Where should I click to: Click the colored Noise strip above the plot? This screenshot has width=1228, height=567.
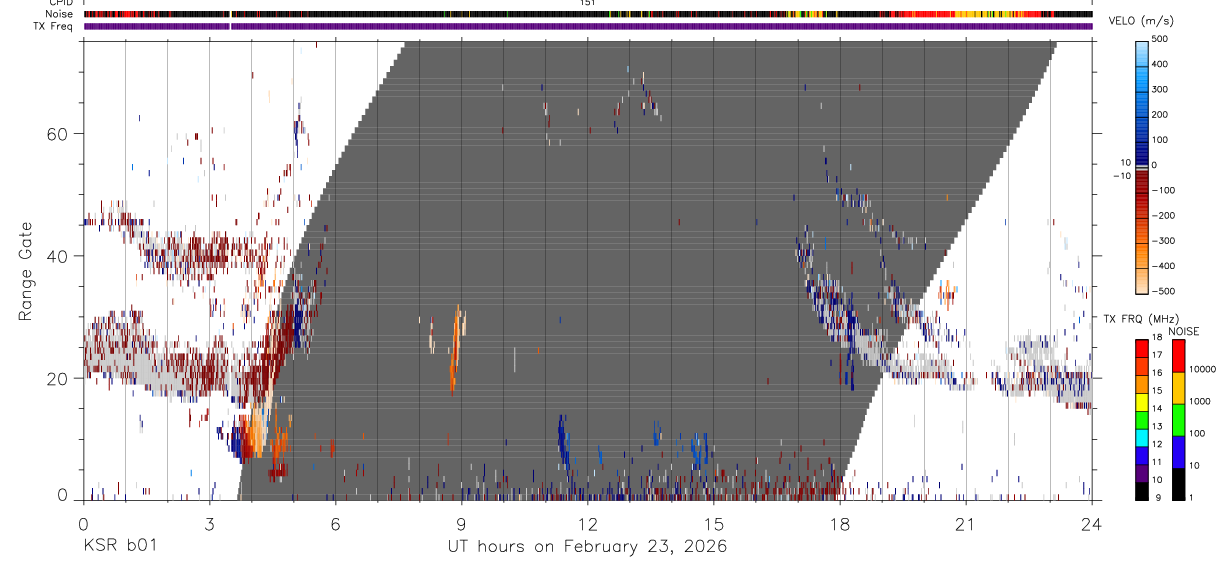pos(587,14)
